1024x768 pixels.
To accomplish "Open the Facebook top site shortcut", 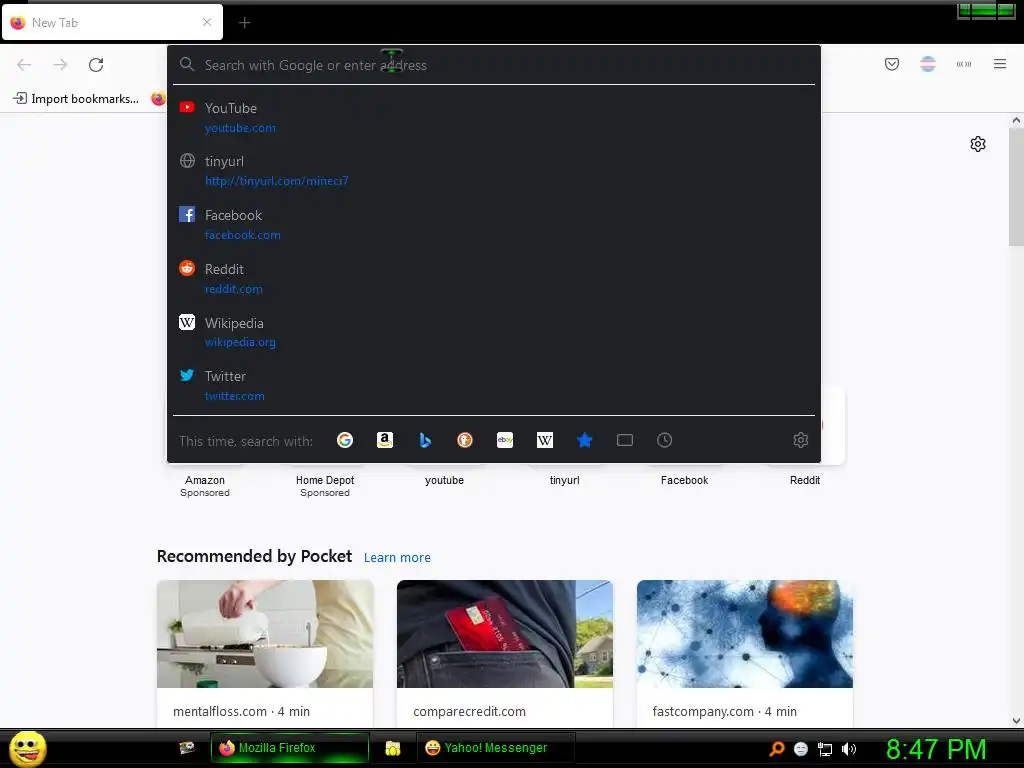I will tap(684, 480).
